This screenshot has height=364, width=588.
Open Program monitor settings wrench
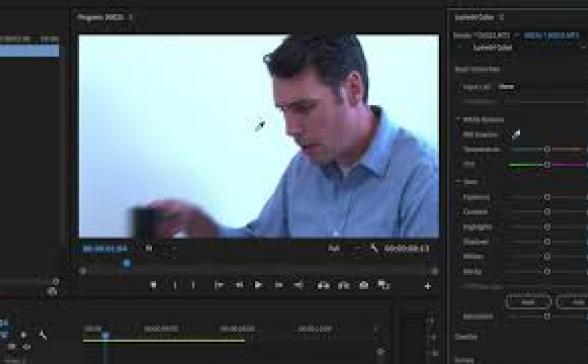click(x=374, y=248)
